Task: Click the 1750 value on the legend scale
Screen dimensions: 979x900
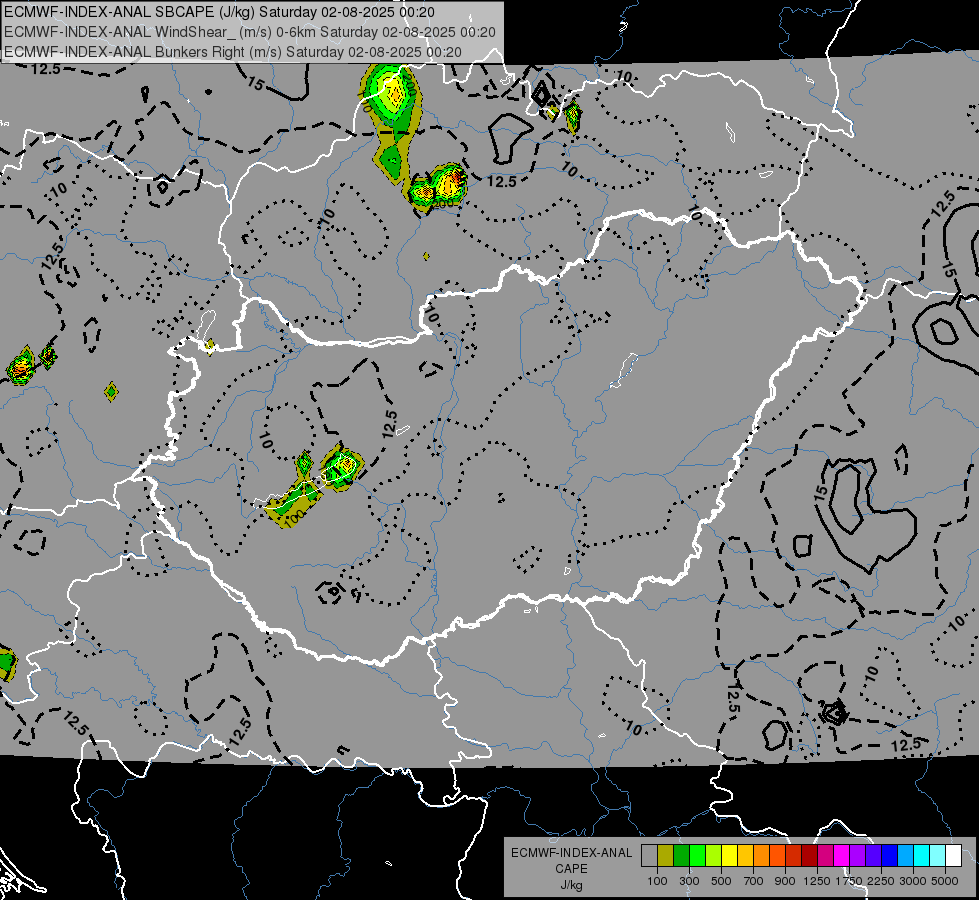Action: click(849, 881)
